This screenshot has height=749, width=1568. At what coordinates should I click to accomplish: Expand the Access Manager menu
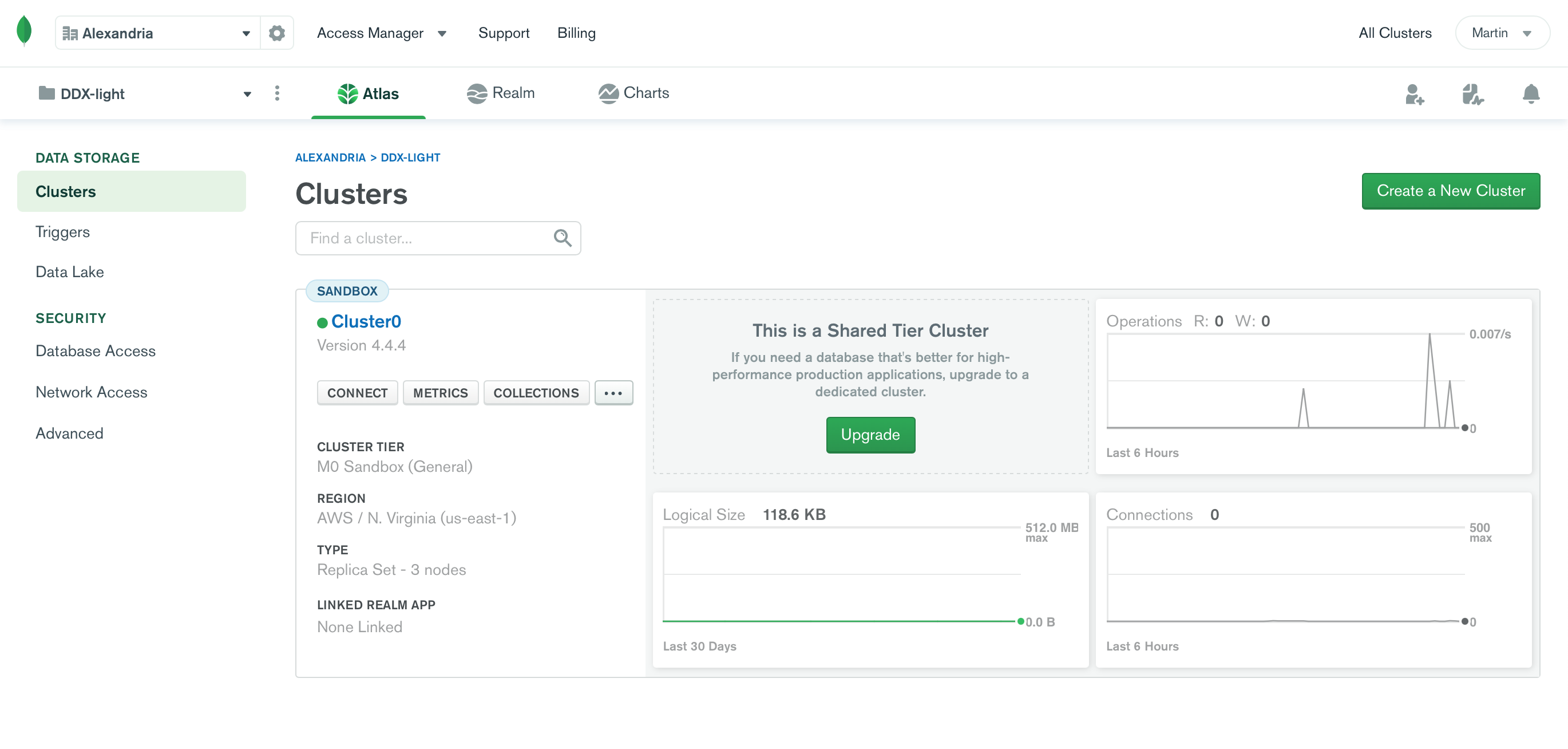(x=382, y=33)
